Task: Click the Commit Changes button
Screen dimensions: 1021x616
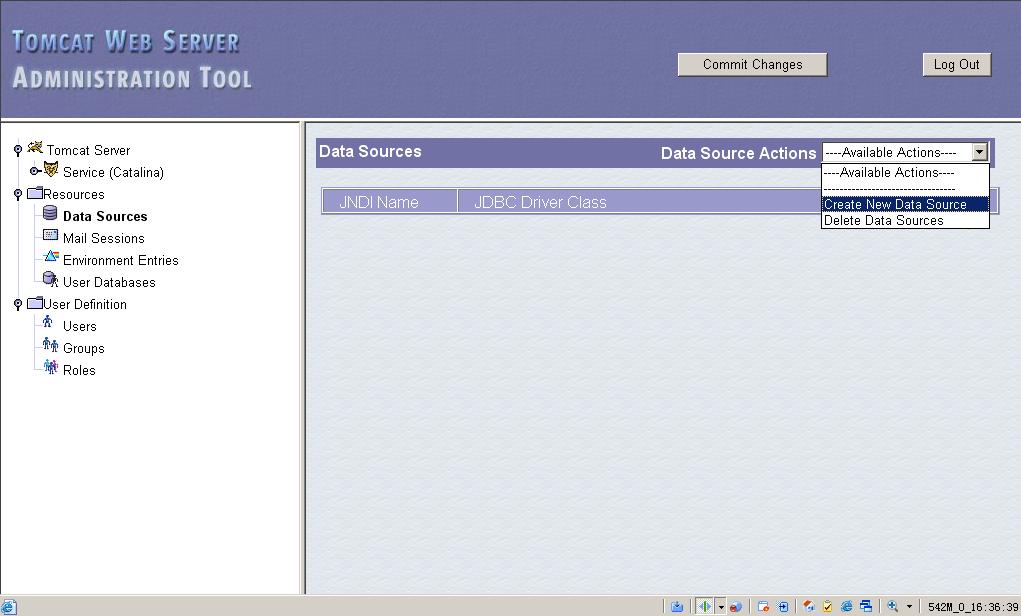Action: (753, 64)
